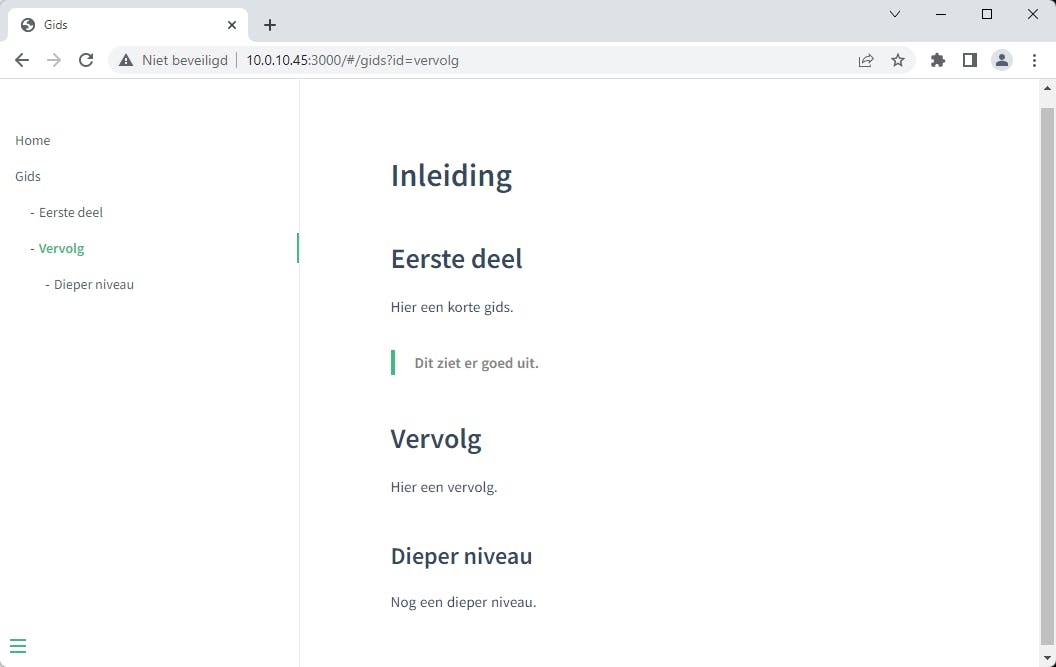The image size is (1056, 667).
Task: Select Dieper niveau in the navigation
Action: click(x=94, y=284)
